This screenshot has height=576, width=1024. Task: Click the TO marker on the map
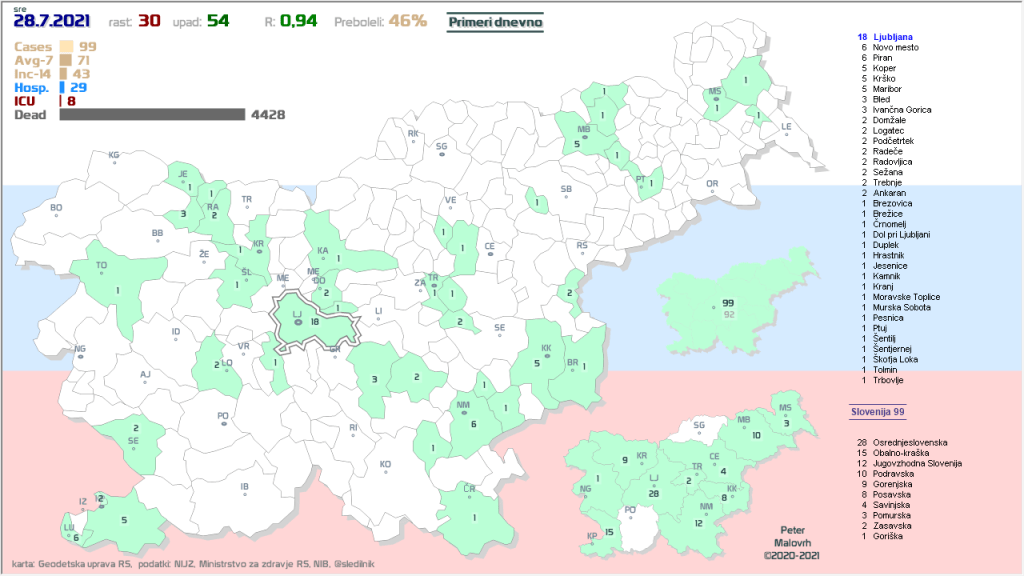(x=101, y=268)
